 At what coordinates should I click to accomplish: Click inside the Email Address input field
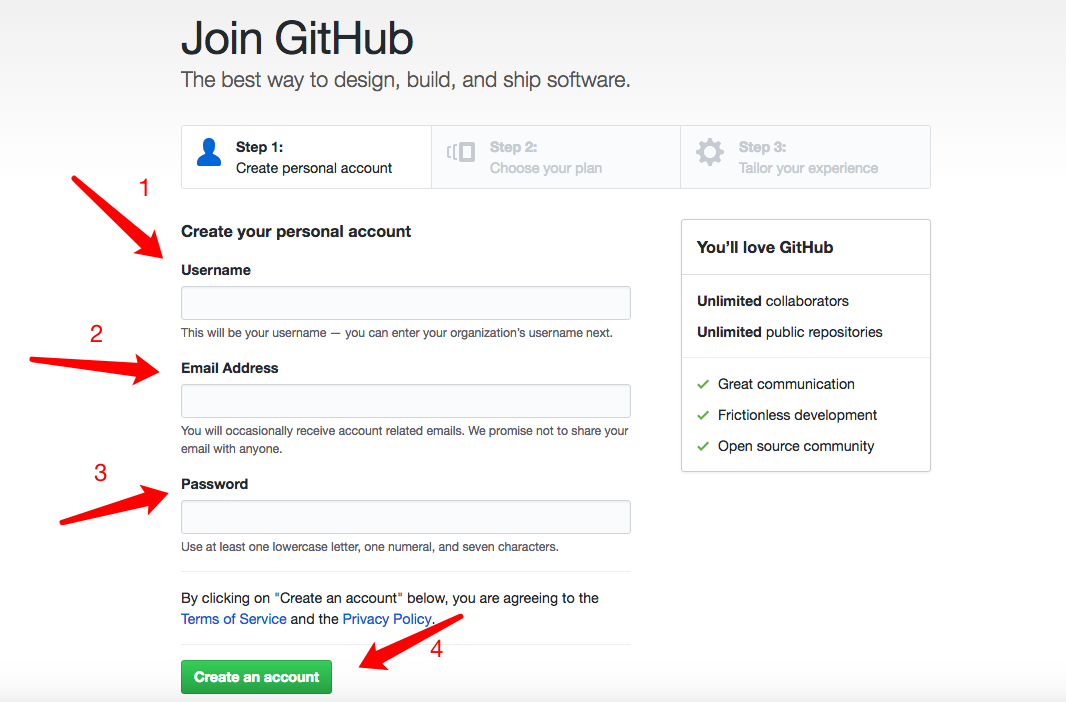[405, 400]
